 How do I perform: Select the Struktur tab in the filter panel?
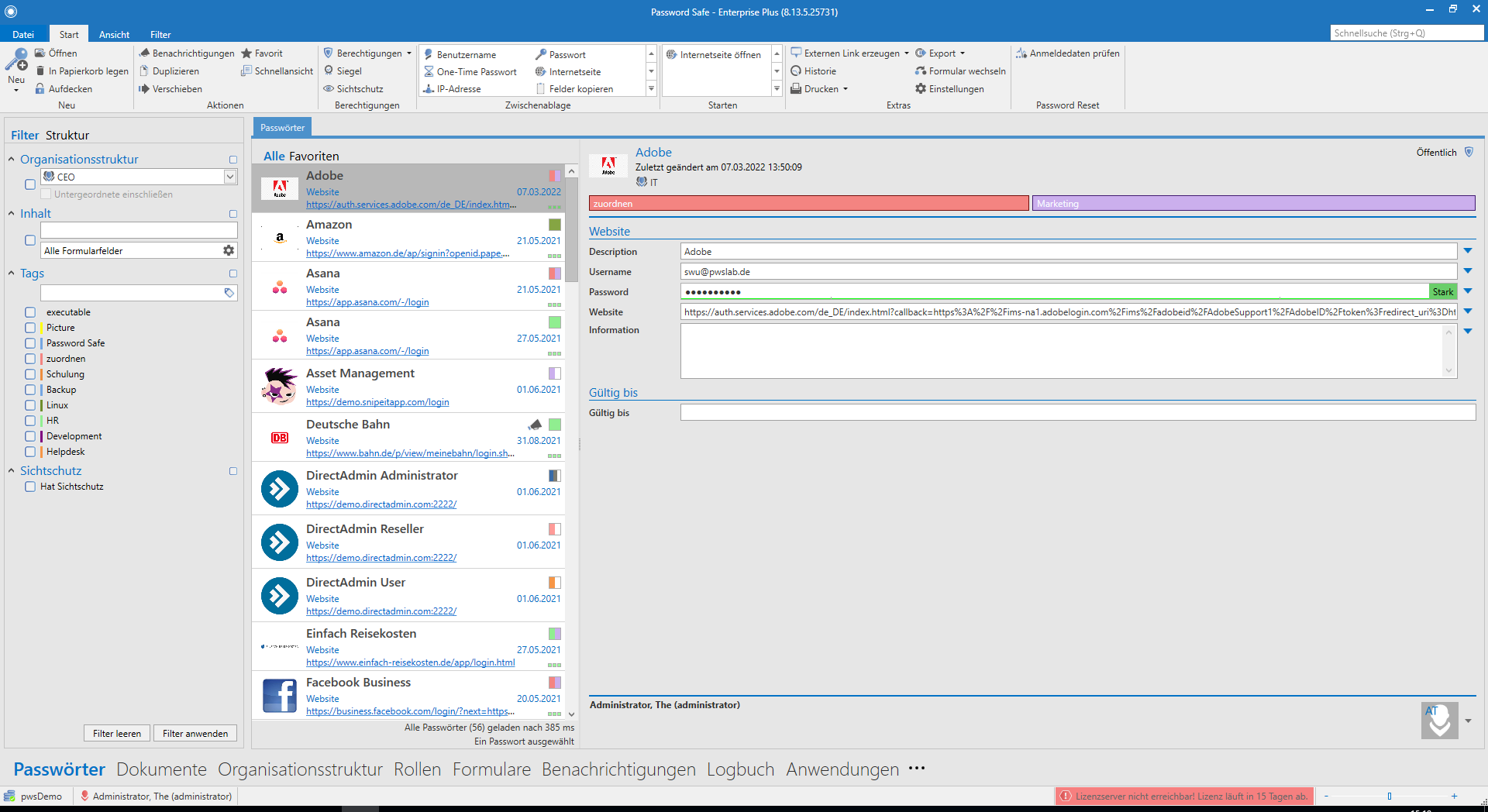pos(67,135)
